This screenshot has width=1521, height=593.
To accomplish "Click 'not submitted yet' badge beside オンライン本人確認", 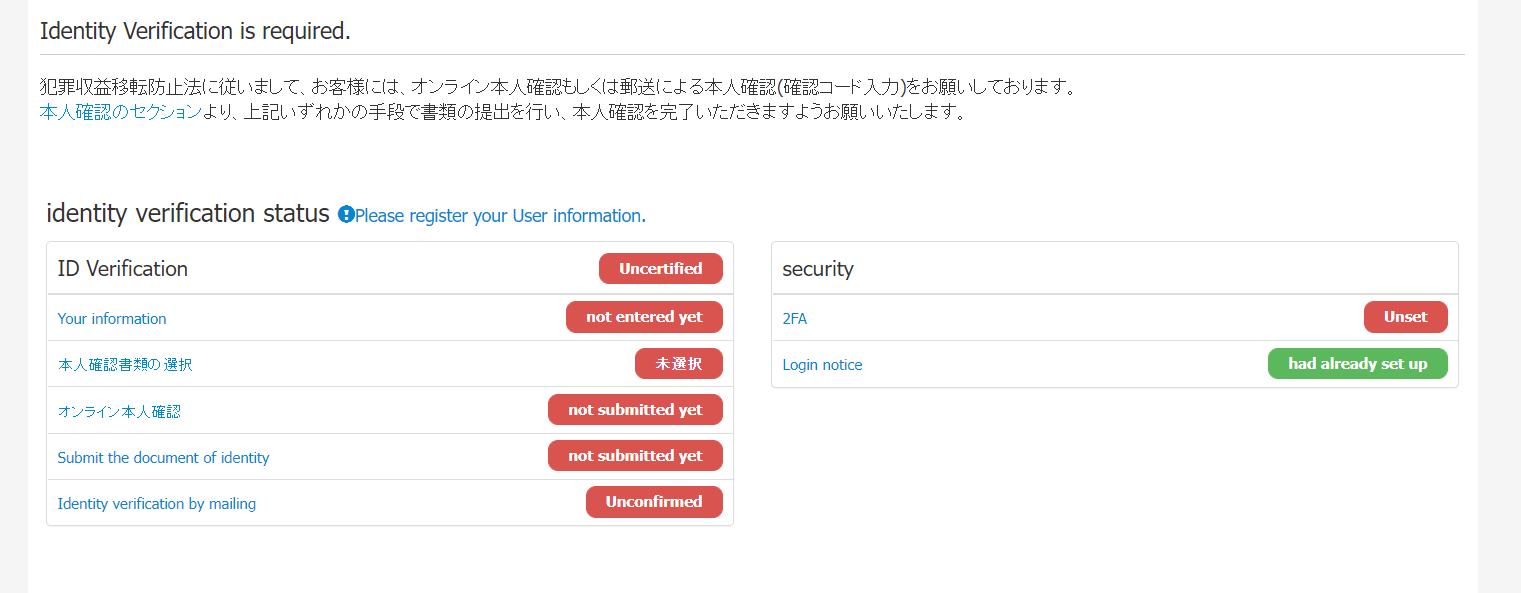I will pos(635,410).
